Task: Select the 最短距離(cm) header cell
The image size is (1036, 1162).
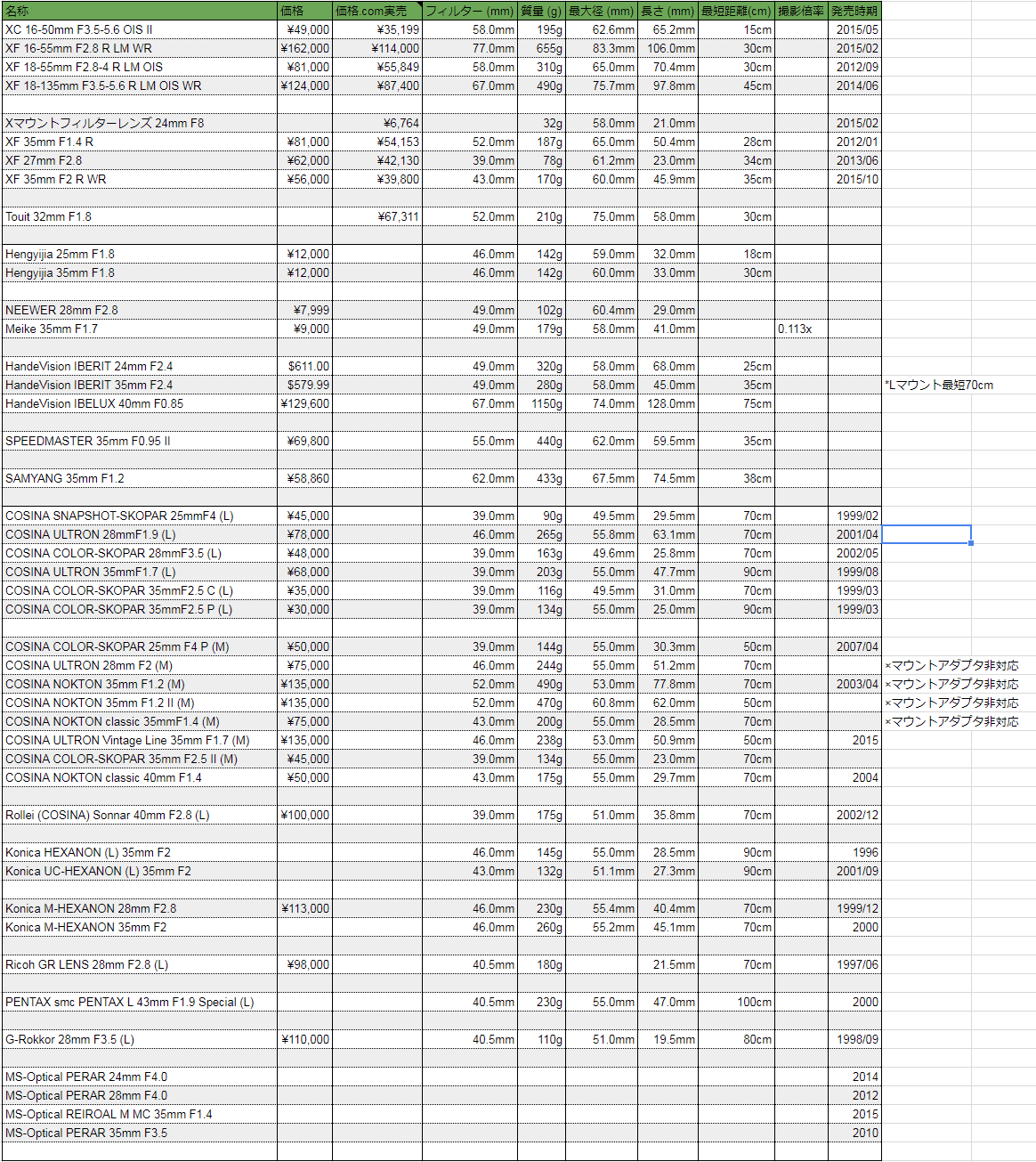Action: pos(736,11)
